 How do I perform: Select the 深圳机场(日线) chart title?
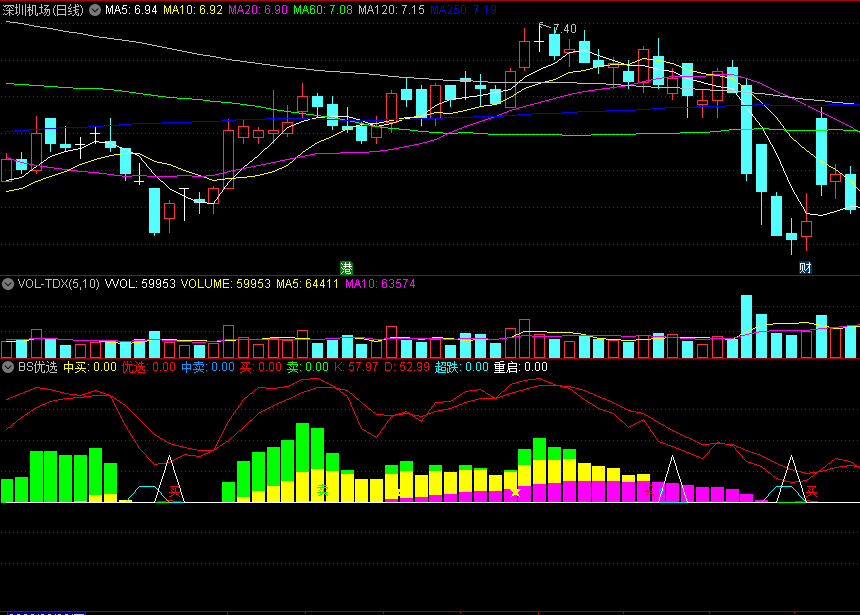43,10
